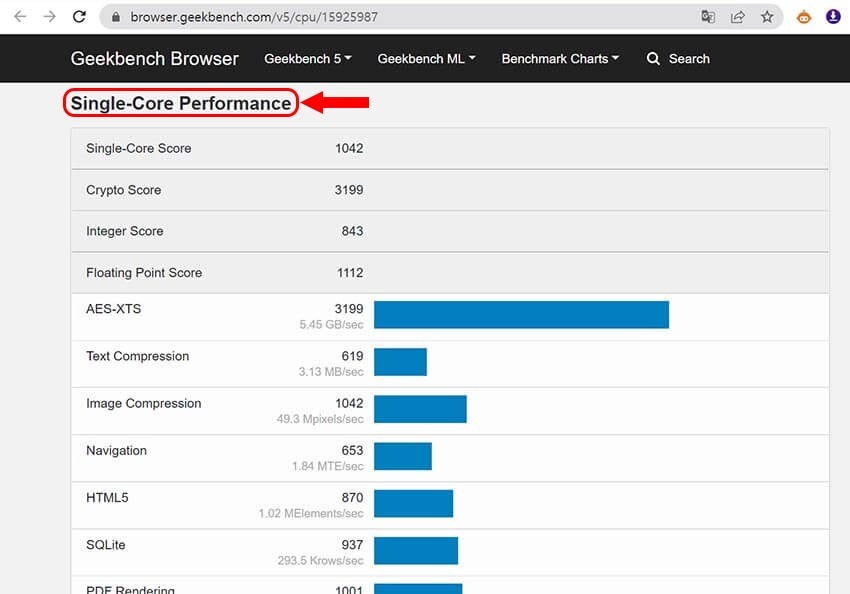Viewport: 850px width, 594px height.
Task: Expand the Benchmark Charts dropdown menu
Action: [560, 59]
